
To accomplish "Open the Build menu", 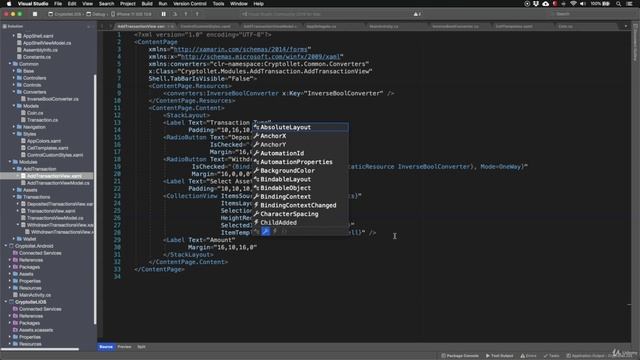I will pyautogui.click(x=147, y=4).
